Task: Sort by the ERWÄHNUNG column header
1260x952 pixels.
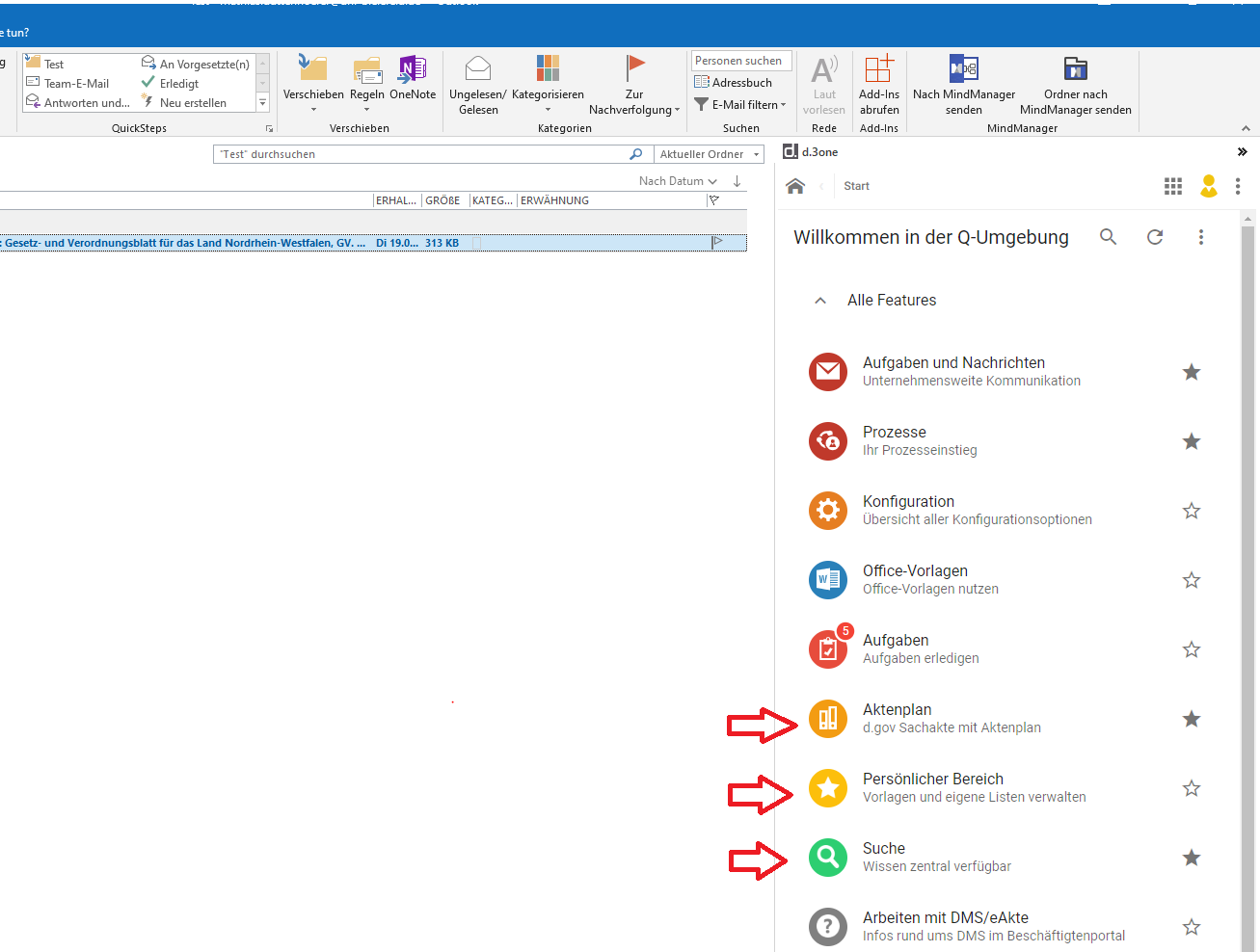Action: (x=554, y=200)
